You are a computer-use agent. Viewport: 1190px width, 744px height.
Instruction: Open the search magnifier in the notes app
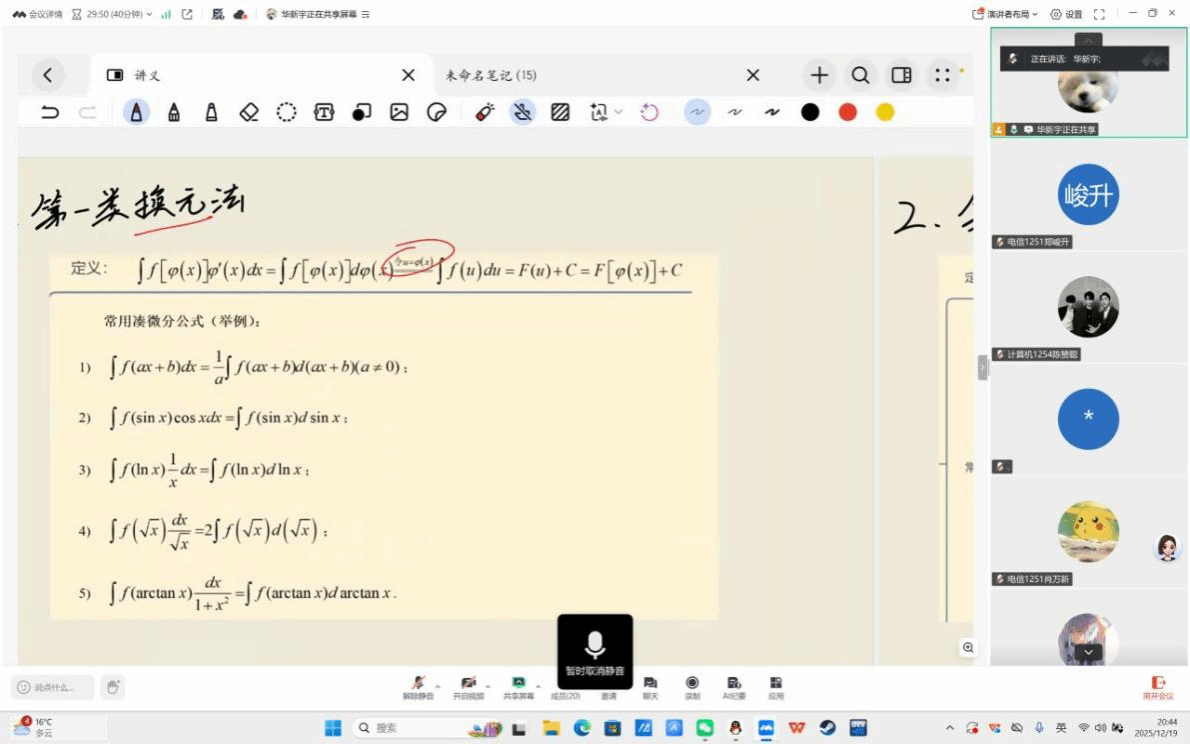click(860, 75)
